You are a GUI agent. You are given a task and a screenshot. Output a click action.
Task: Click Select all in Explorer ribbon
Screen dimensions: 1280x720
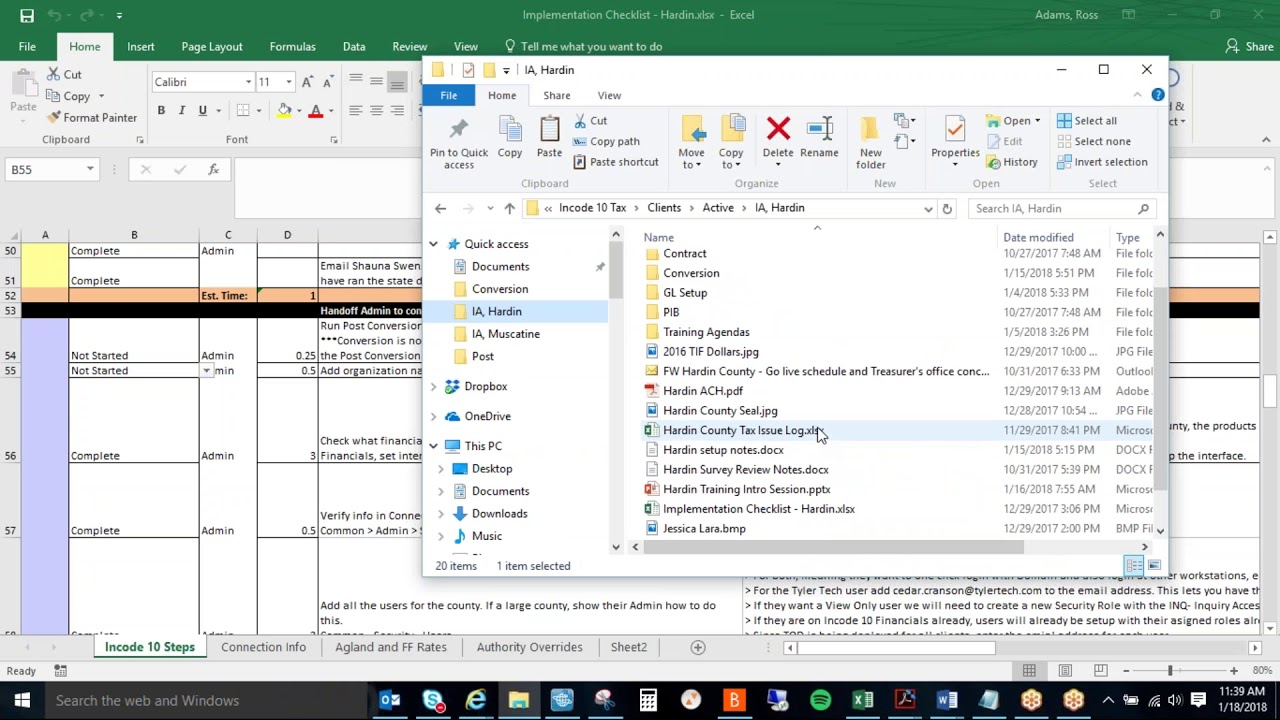point(1087,121)
